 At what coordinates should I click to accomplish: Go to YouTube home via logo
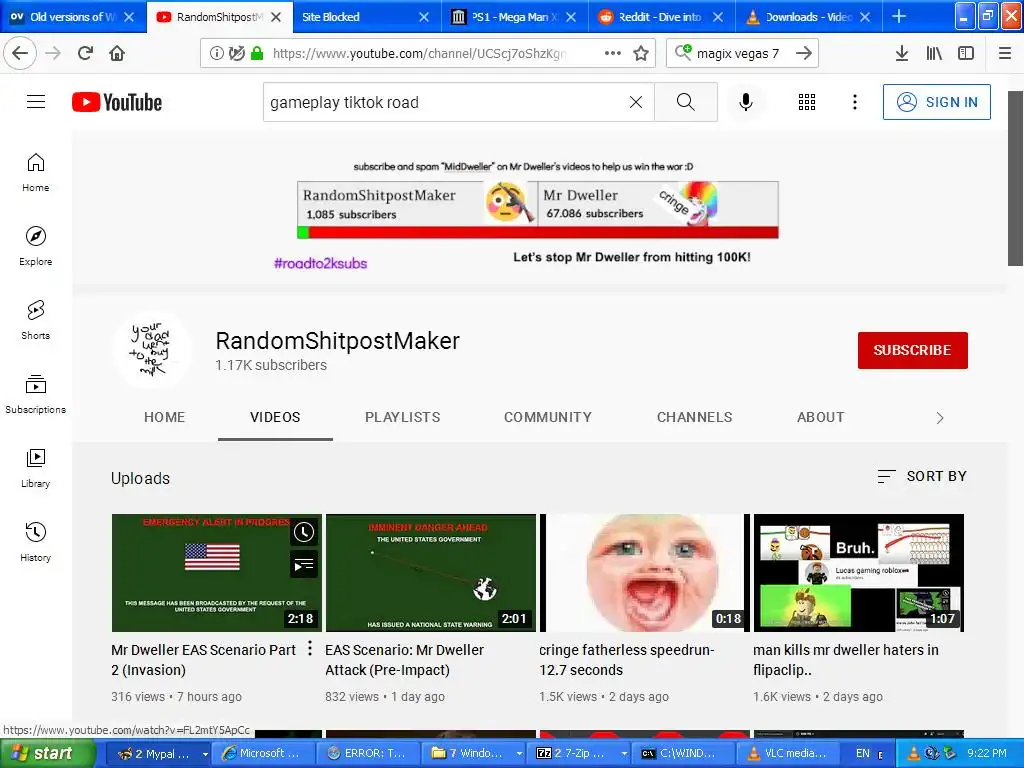pos(117,102)
